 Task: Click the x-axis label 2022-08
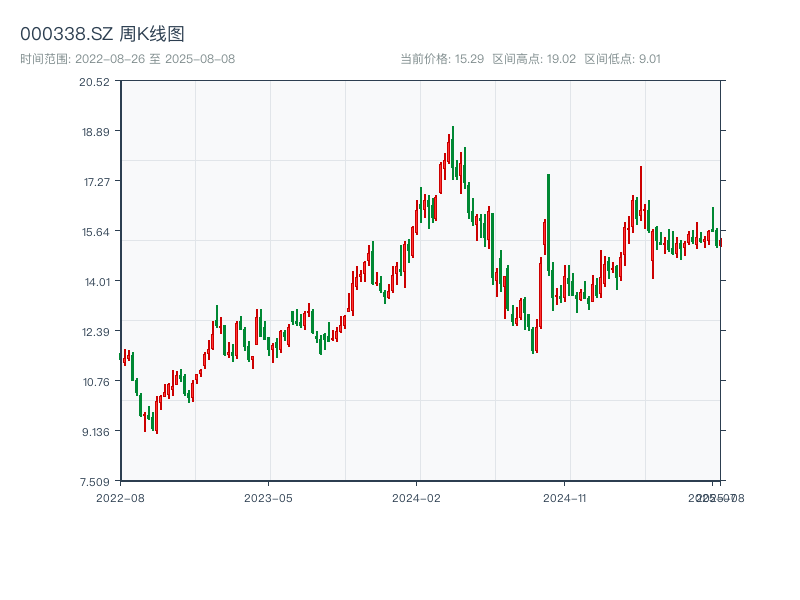click(120, 498)
